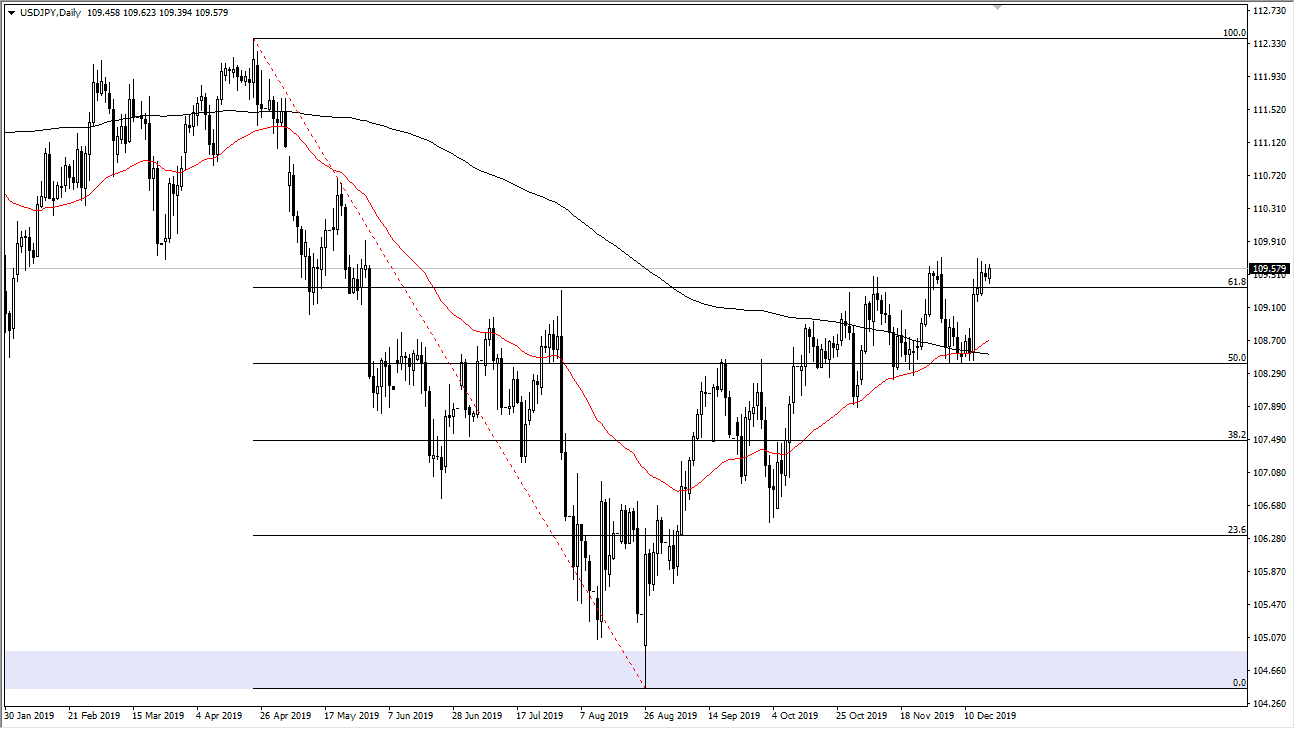Click the 30 Jan 2019 date label
The image size is (1295, 729).
point(29,716)
